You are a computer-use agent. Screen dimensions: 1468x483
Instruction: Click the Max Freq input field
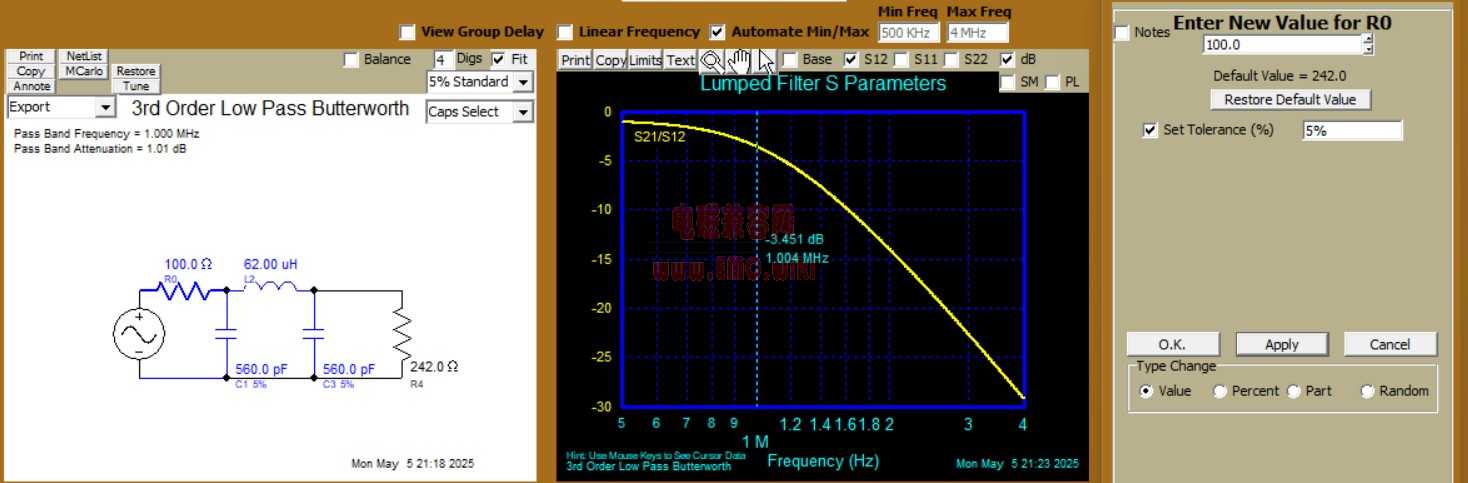(978, 32)
